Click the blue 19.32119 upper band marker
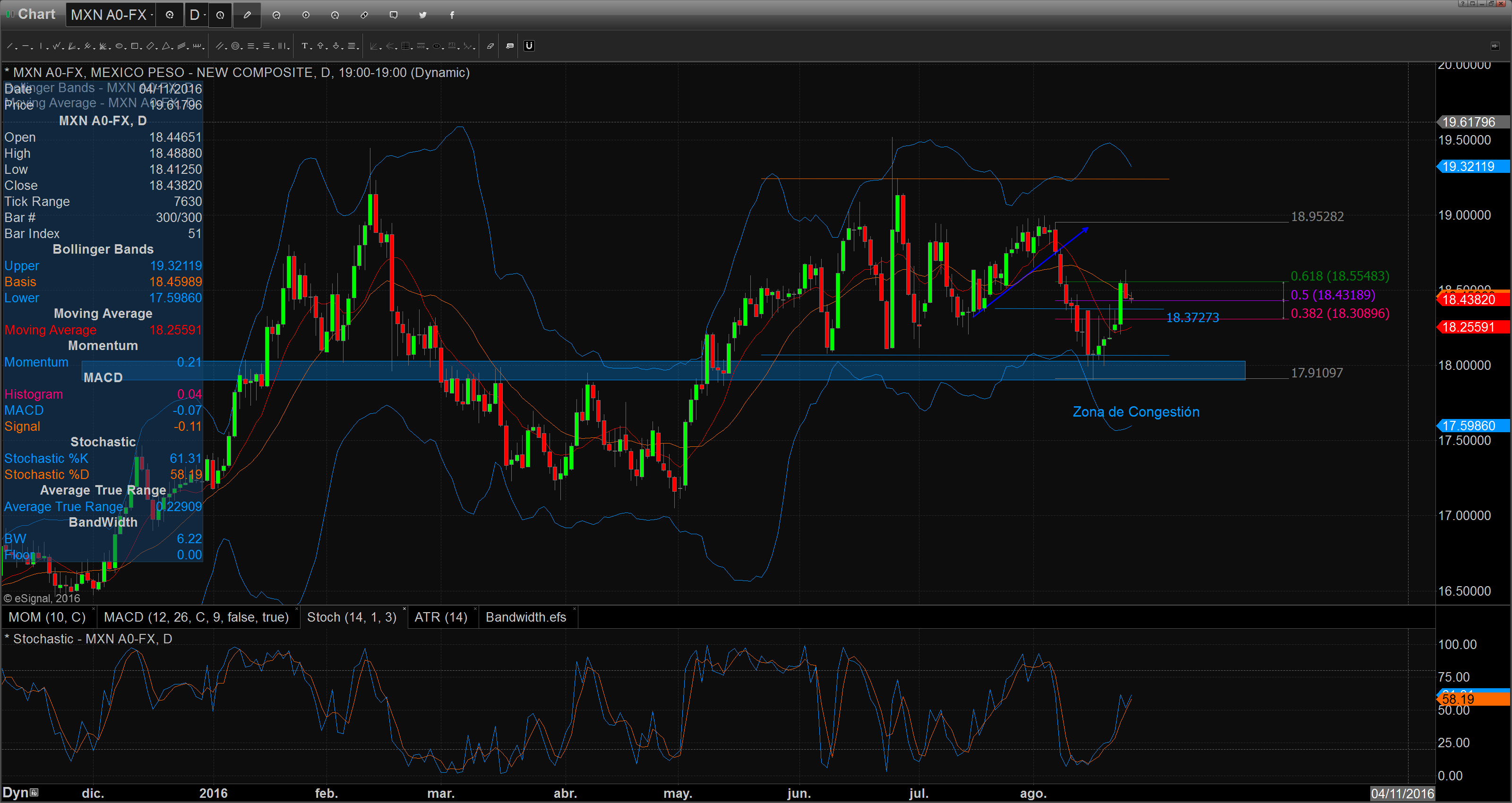1512x803 pixels. [1472, 166]
